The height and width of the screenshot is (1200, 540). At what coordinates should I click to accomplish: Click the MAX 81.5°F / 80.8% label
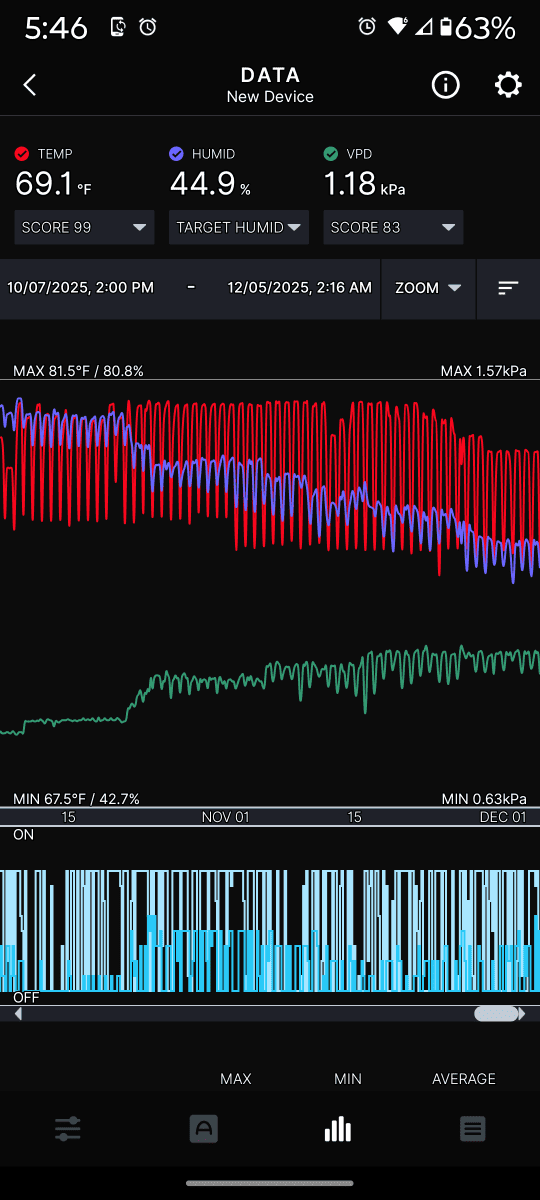[78, 371]
